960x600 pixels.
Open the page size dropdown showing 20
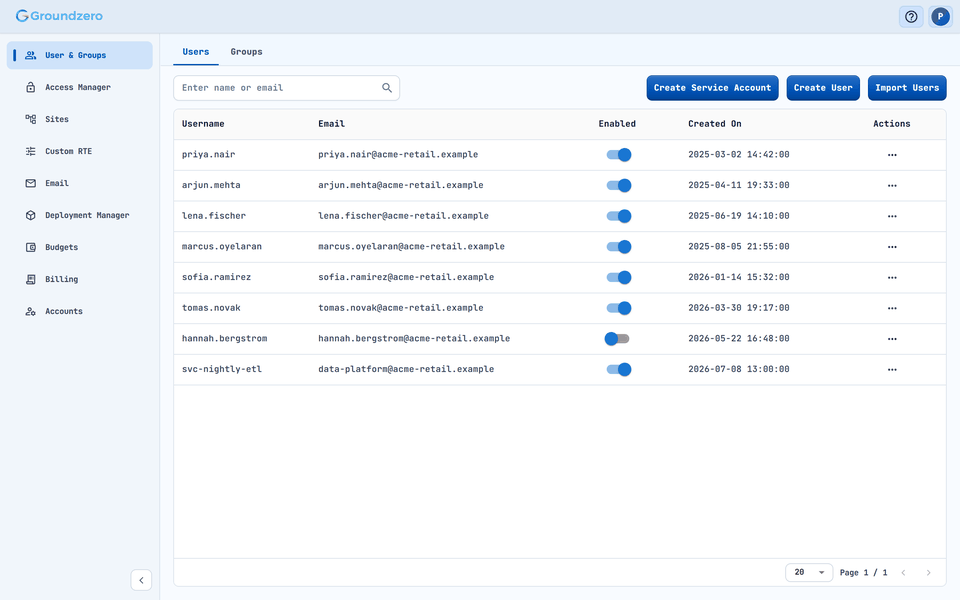(x=809, y=572)
